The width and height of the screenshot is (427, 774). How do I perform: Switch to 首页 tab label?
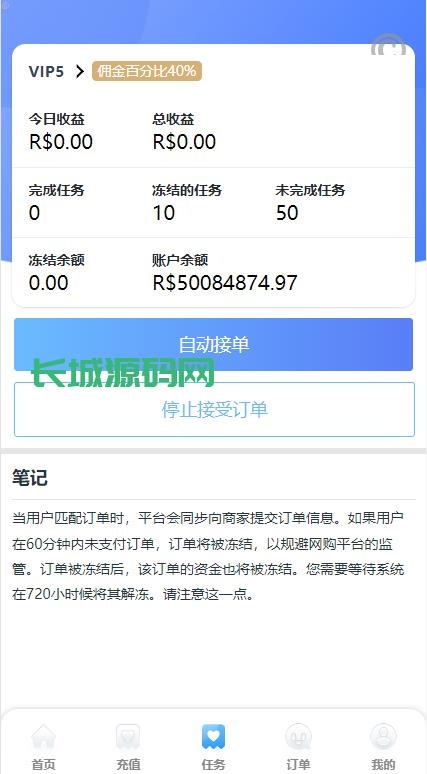click(x=43, y=765)
